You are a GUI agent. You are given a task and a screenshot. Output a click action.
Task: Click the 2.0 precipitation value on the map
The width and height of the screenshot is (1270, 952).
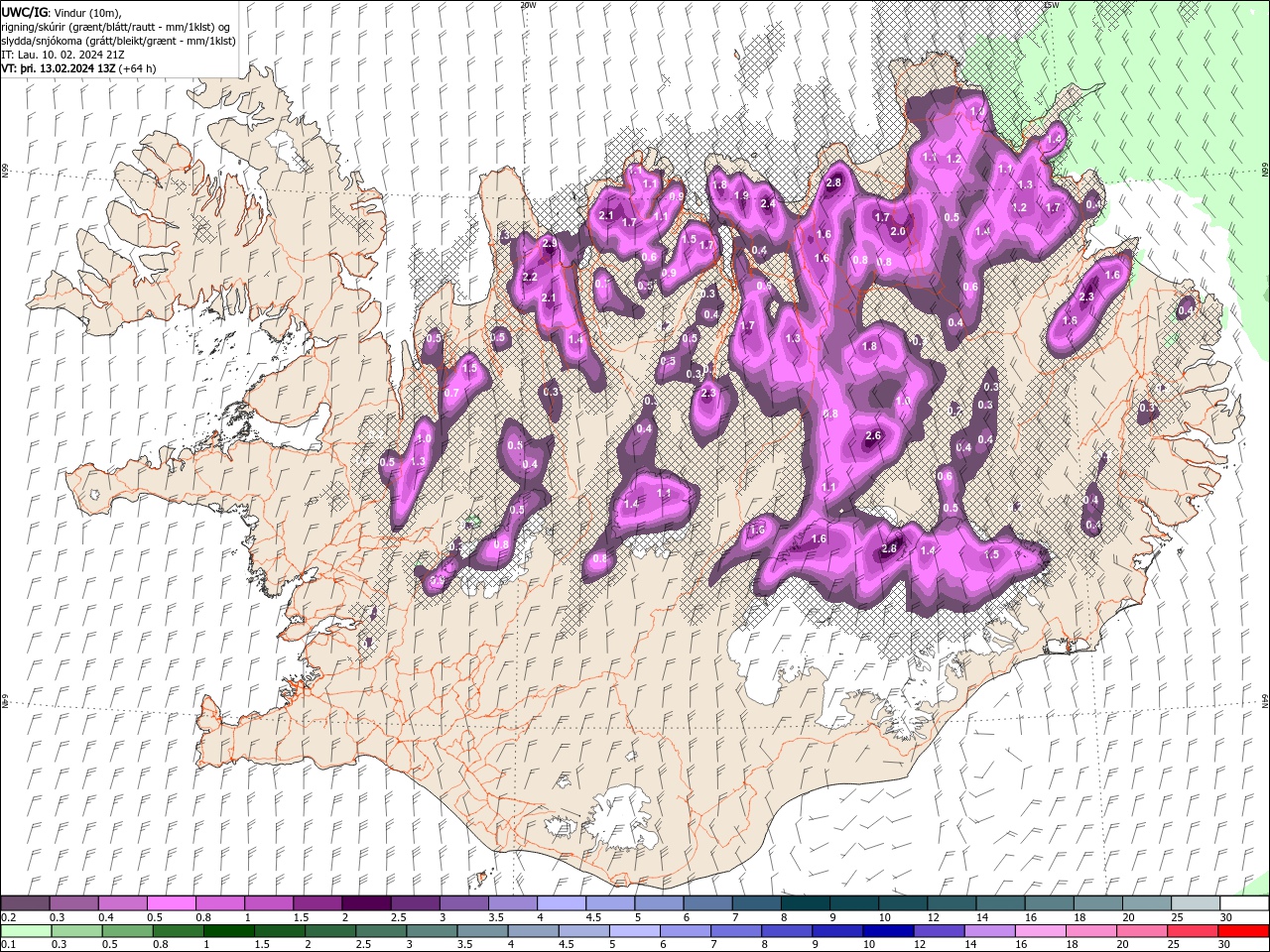[x=898, y=231]
